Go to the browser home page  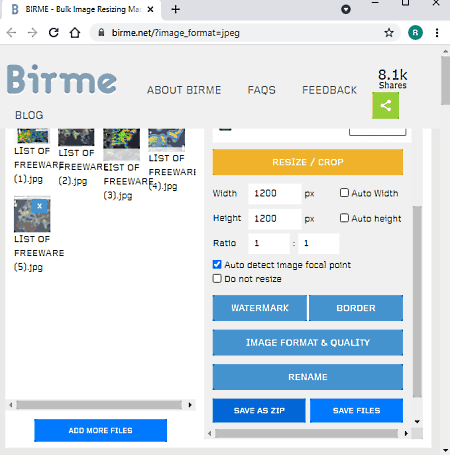(x=75, y=33)
